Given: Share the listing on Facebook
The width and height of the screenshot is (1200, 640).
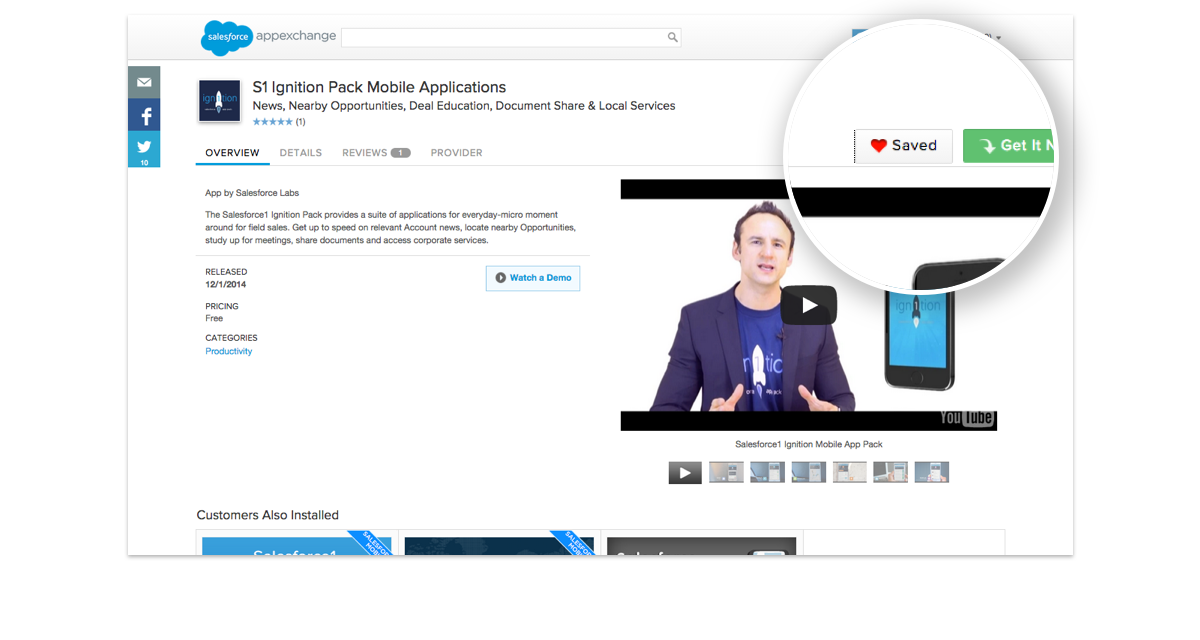Looking at the screenshot, I should [x=144, y=115].
